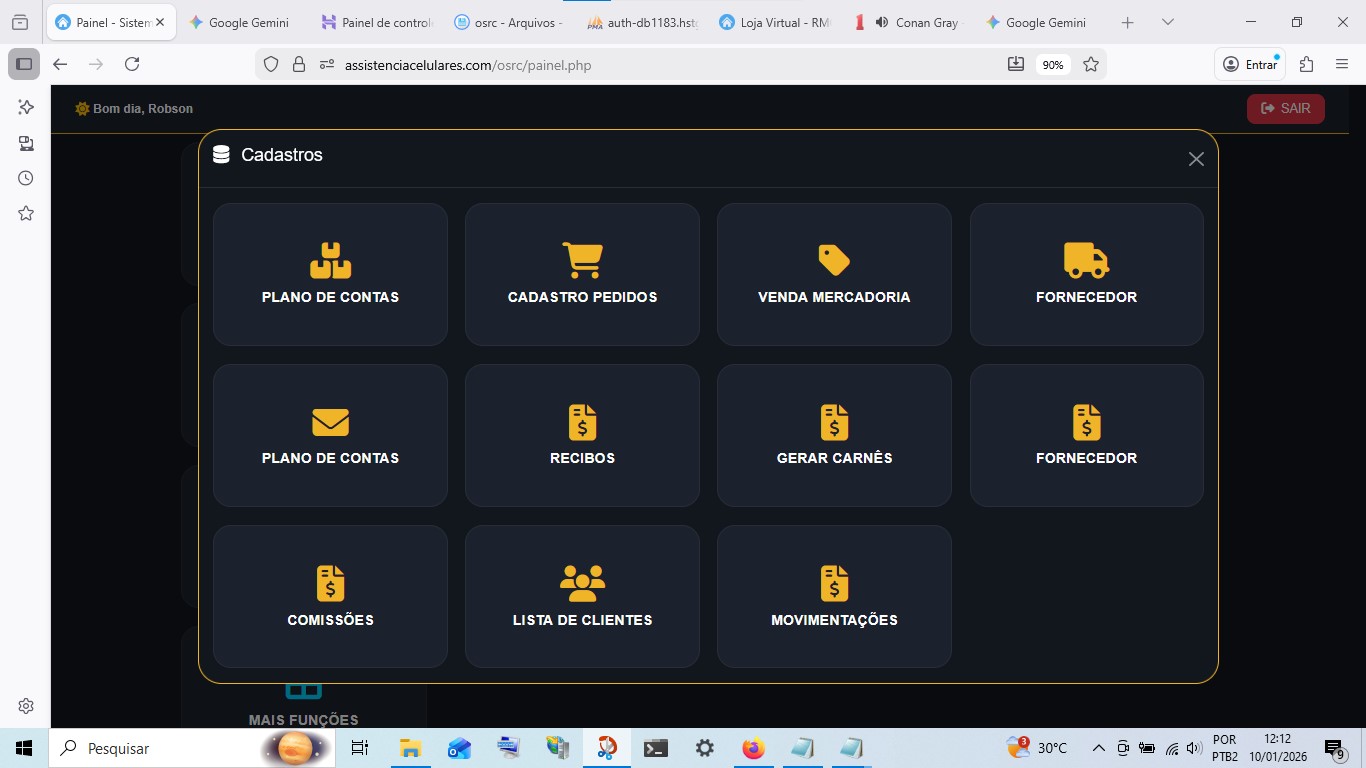Switch to the Loja Virtual browser tab
This screenshot has width=1366, height=768.
tap(775, 22)
